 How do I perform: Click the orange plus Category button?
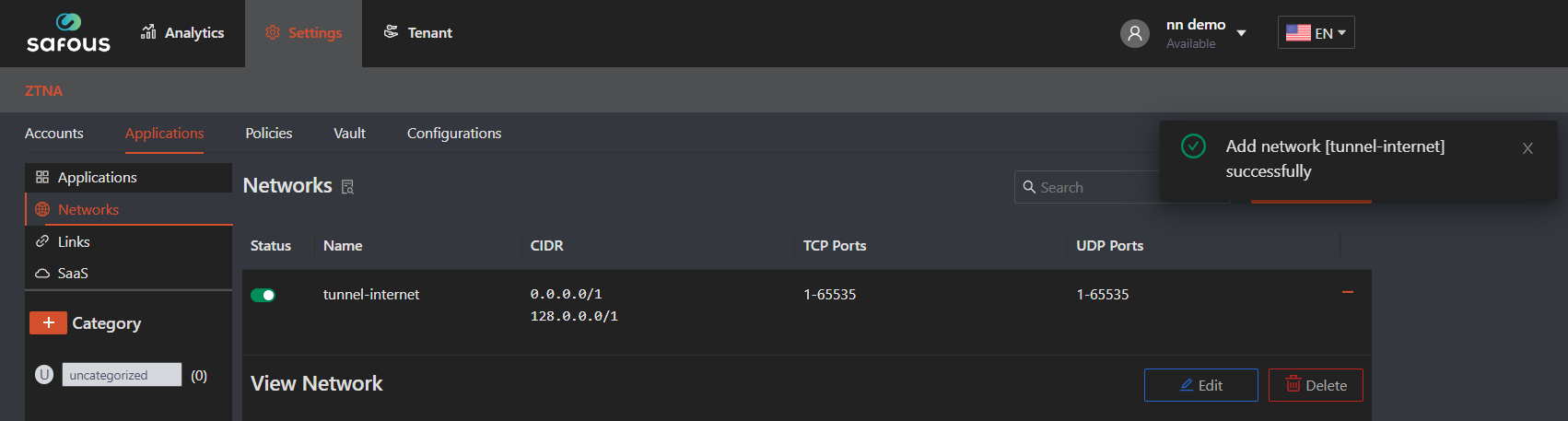pyautogui.click(x=48, y=322)
